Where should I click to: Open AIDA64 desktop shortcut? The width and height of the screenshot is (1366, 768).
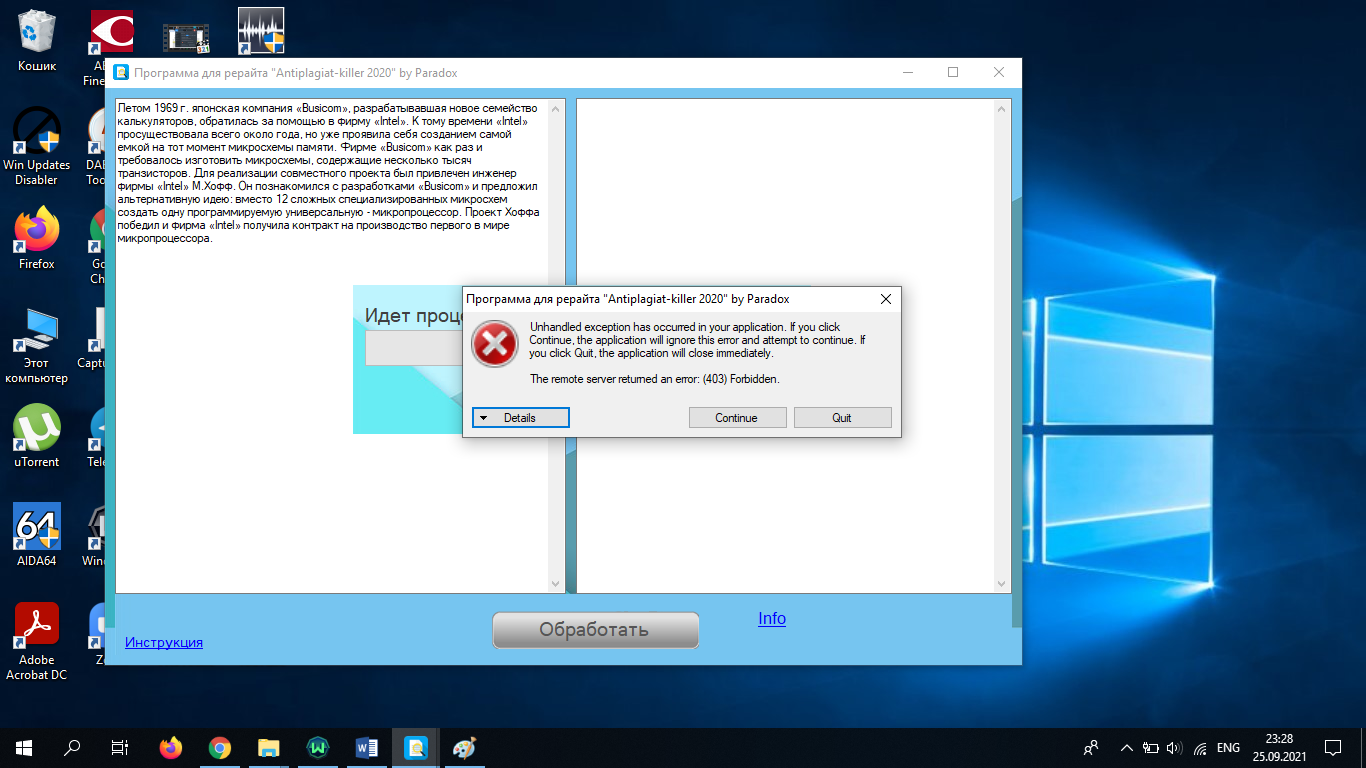[x=37, y=530]
